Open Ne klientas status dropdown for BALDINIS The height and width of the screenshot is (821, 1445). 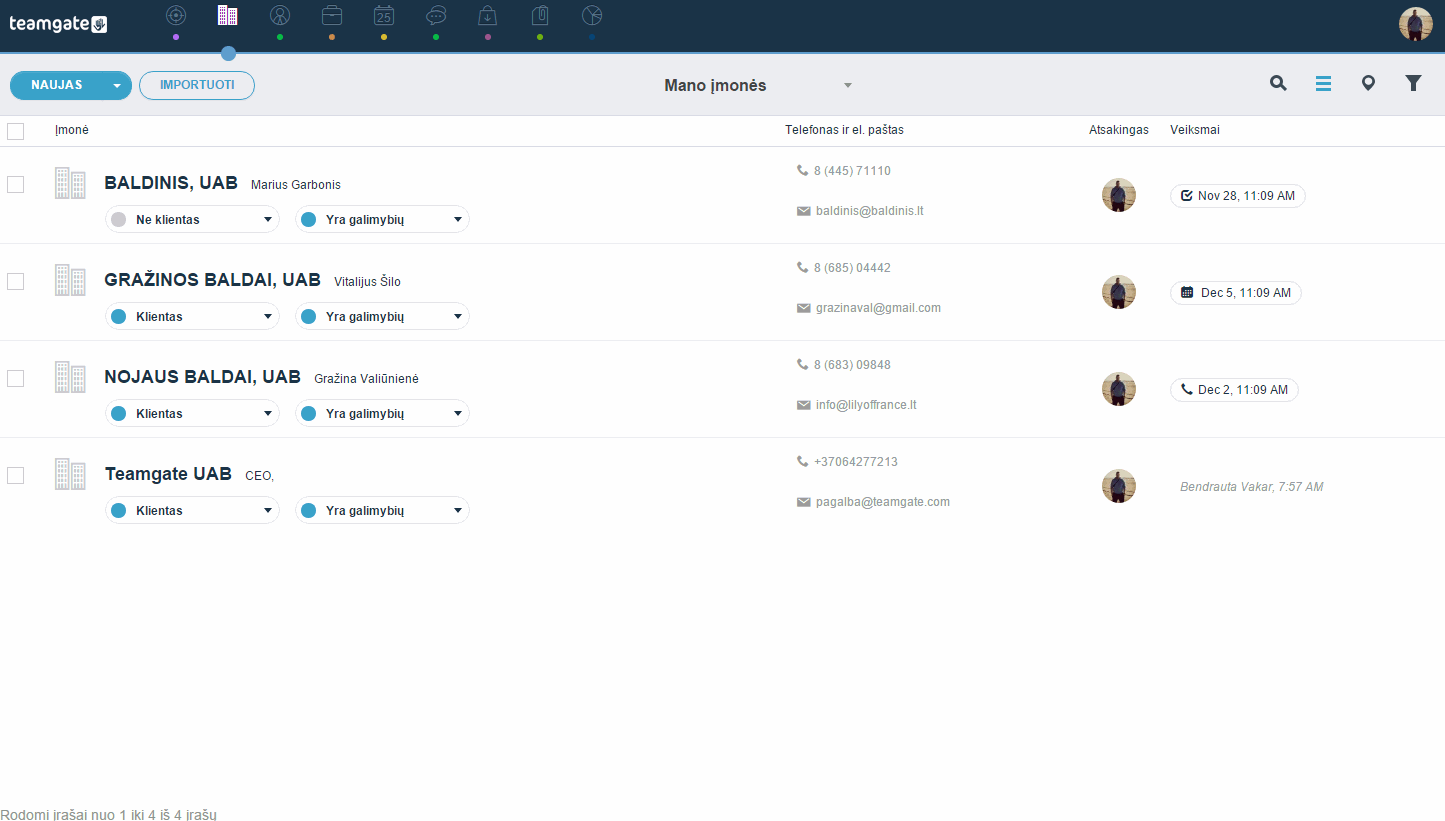click(192, 220)
